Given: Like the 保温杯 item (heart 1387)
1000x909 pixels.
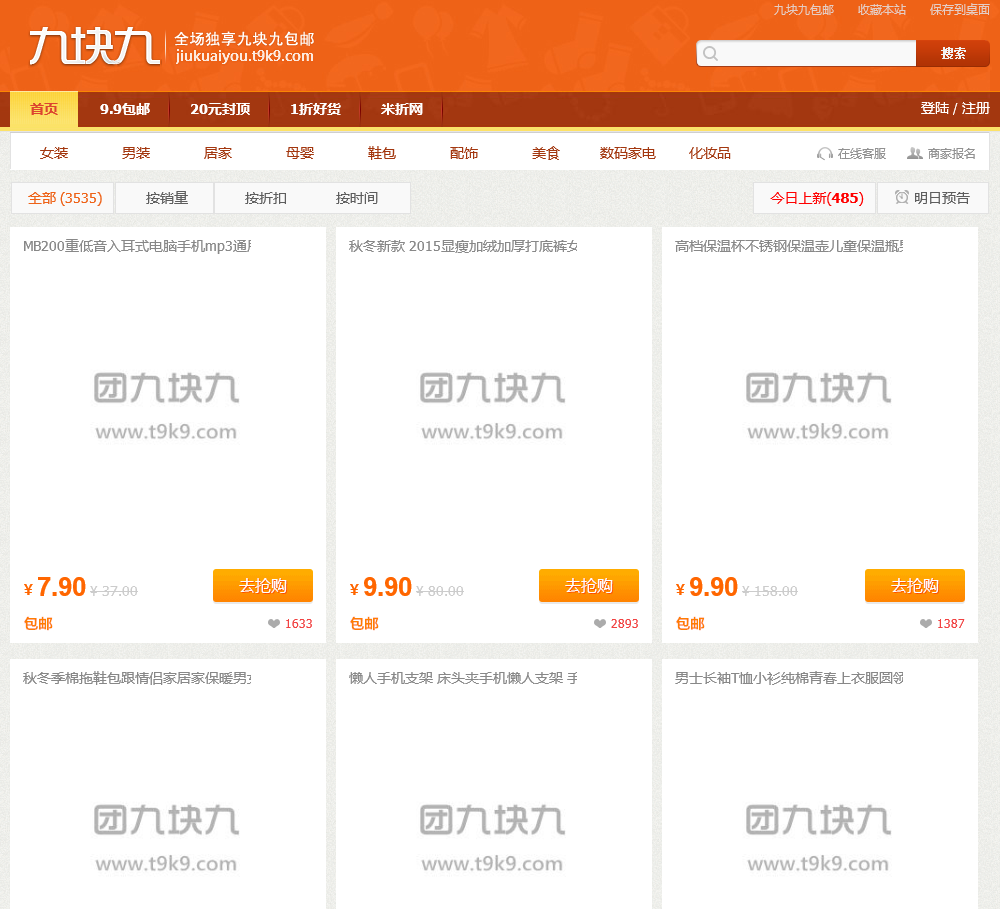Looking at the screenshot, I should pos(925,624).
